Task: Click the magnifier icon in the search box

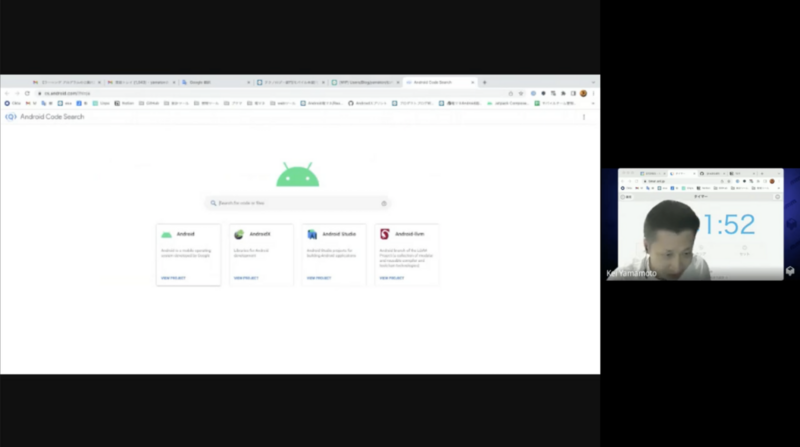Action: tap(213, 203)
